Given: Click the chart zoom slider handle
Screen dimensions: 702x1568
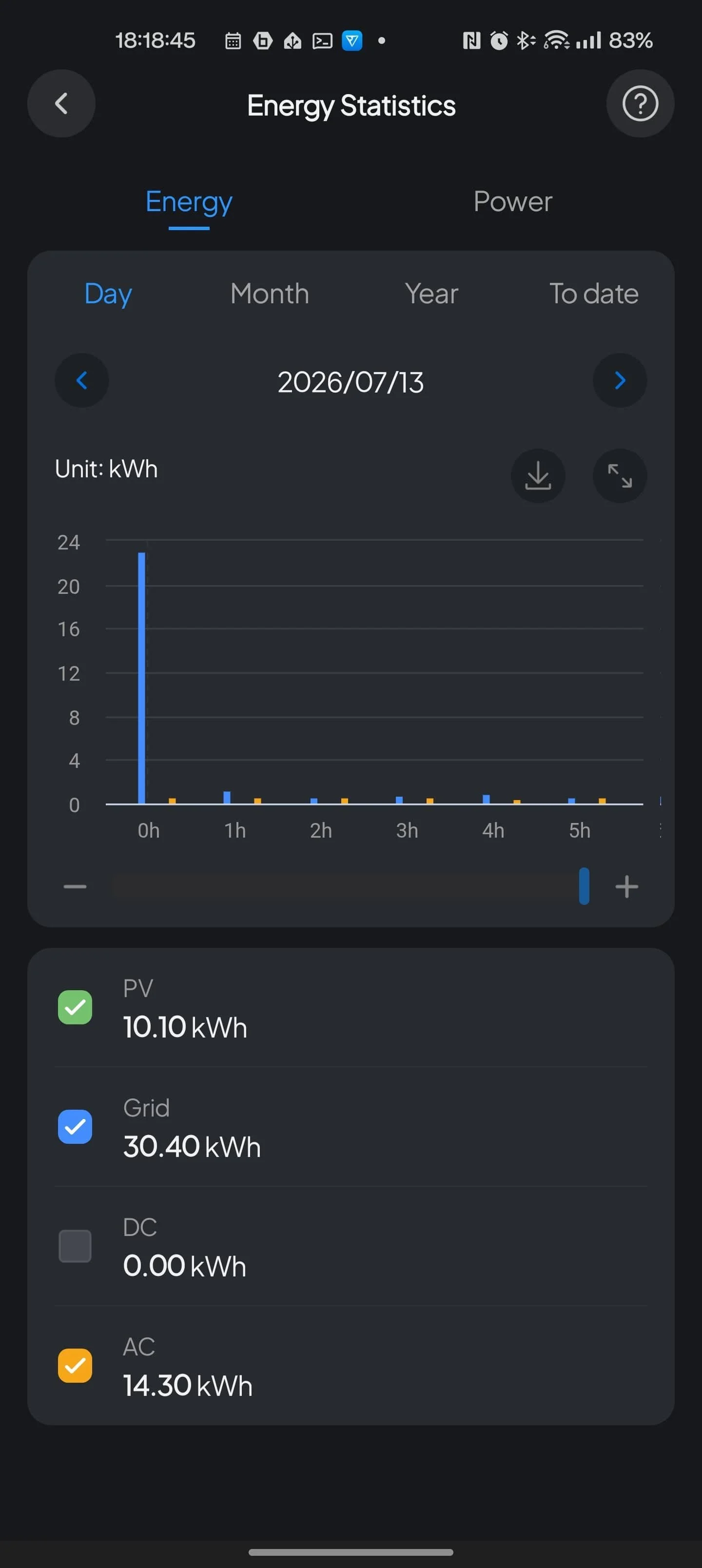Looking at the screenshot, I should (584, 886).
